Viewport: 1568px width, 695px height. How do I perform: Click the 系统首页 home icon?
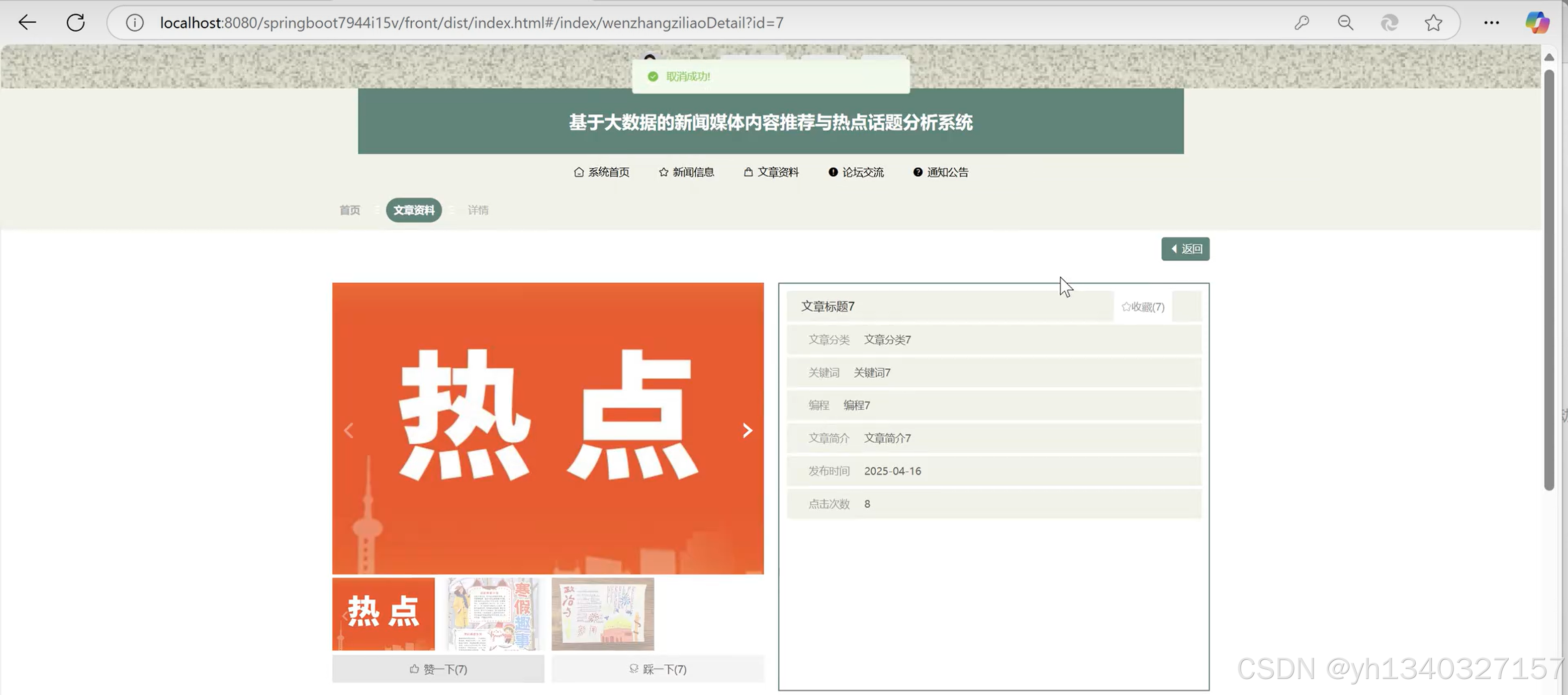point(578,172)
